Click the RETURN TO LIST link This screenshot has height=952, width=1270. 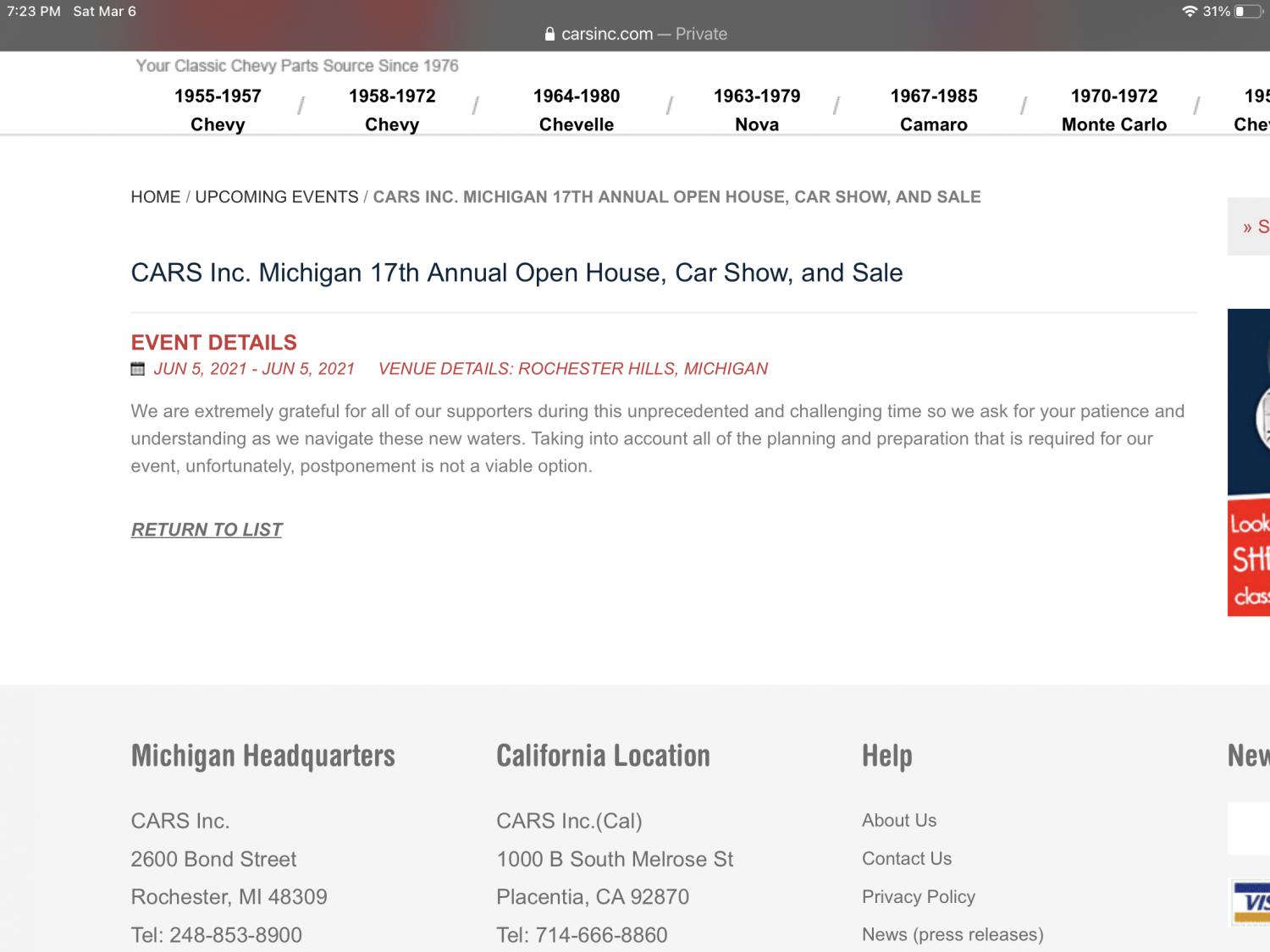207,530
